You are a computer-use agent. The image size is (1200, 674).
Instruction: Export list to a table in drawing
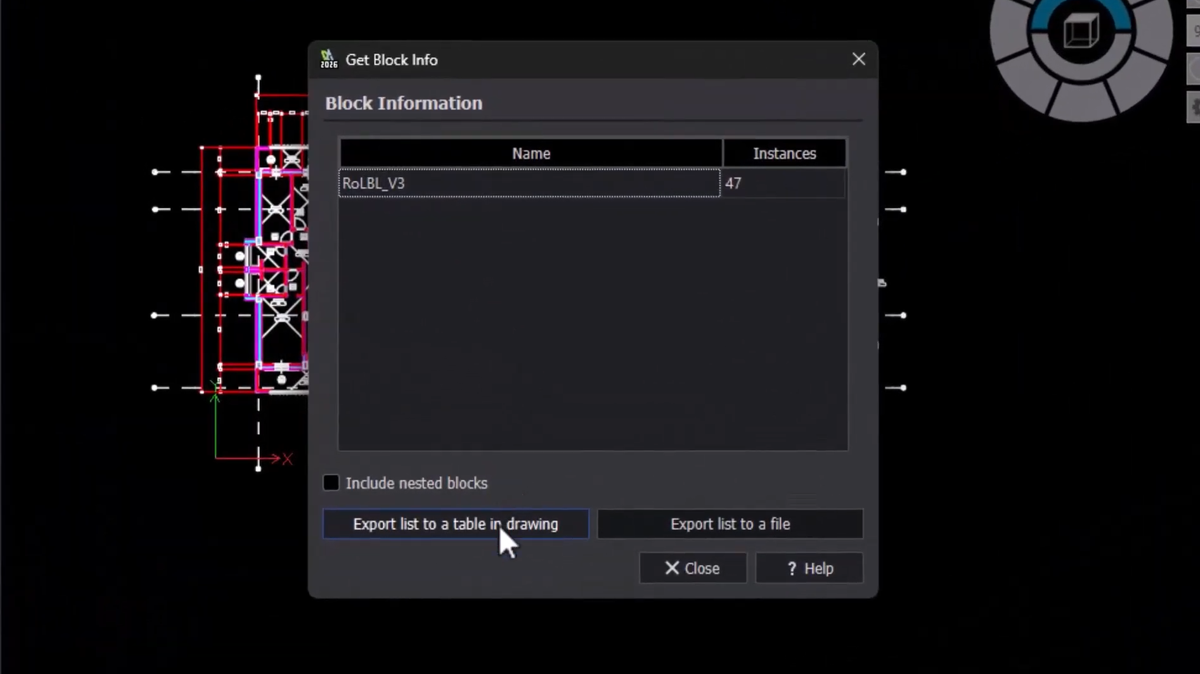click(455, 524)
